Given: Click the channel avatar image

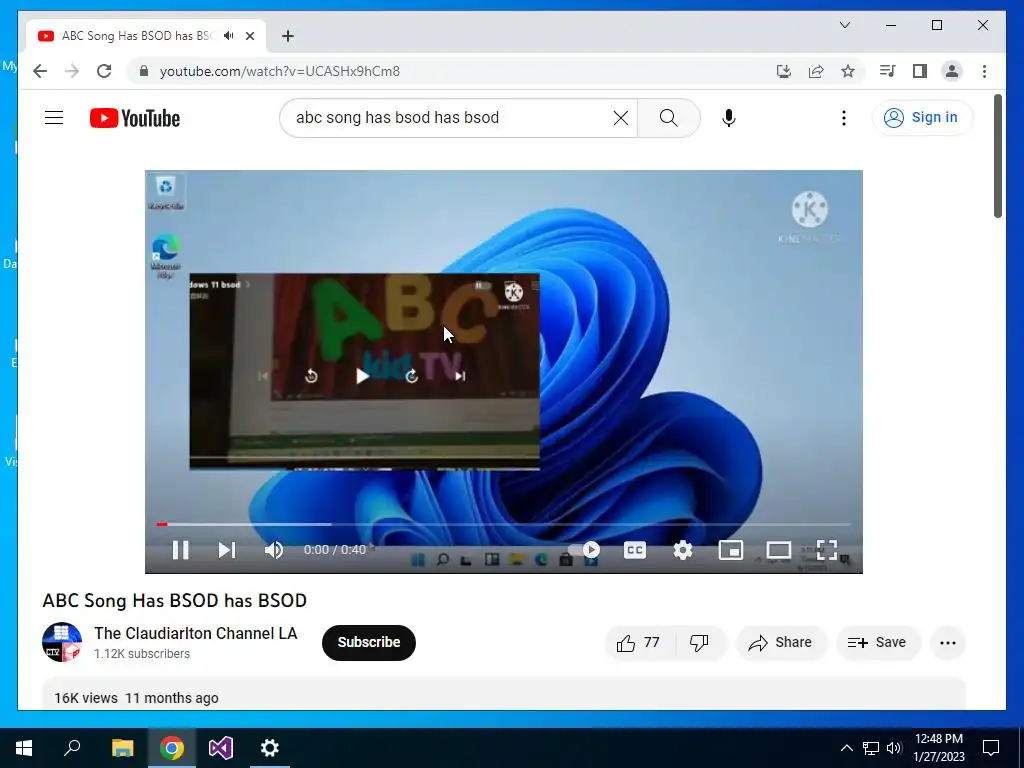Looking at the screenshot, I should tap(62, 642).
